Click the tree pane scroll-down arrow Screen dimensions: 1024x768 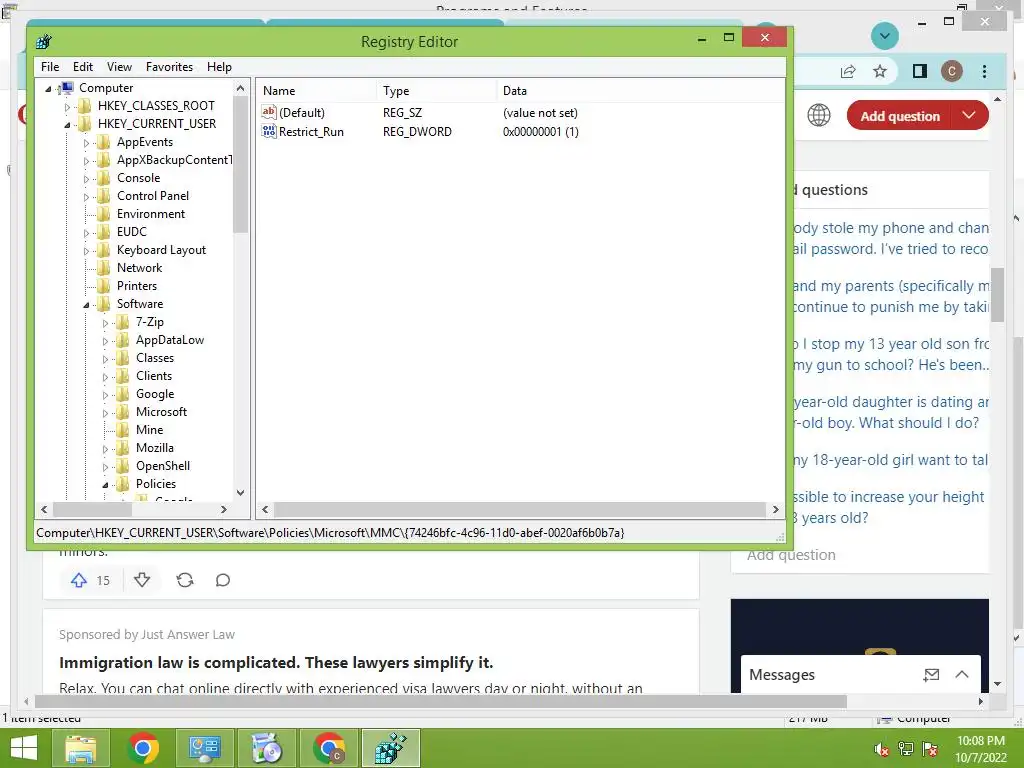[x=240, y=493]
